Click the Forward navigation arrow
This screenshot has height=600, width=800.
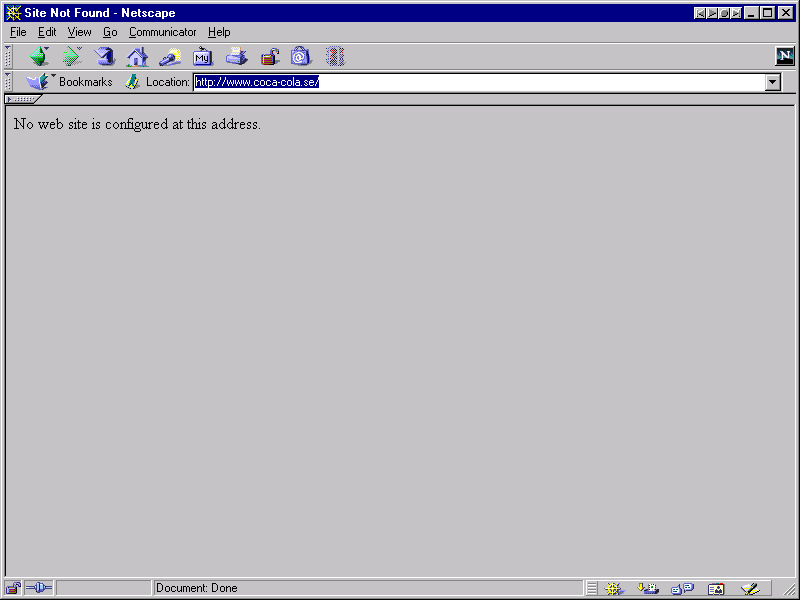pyautogui.click(x=71, y=56)
